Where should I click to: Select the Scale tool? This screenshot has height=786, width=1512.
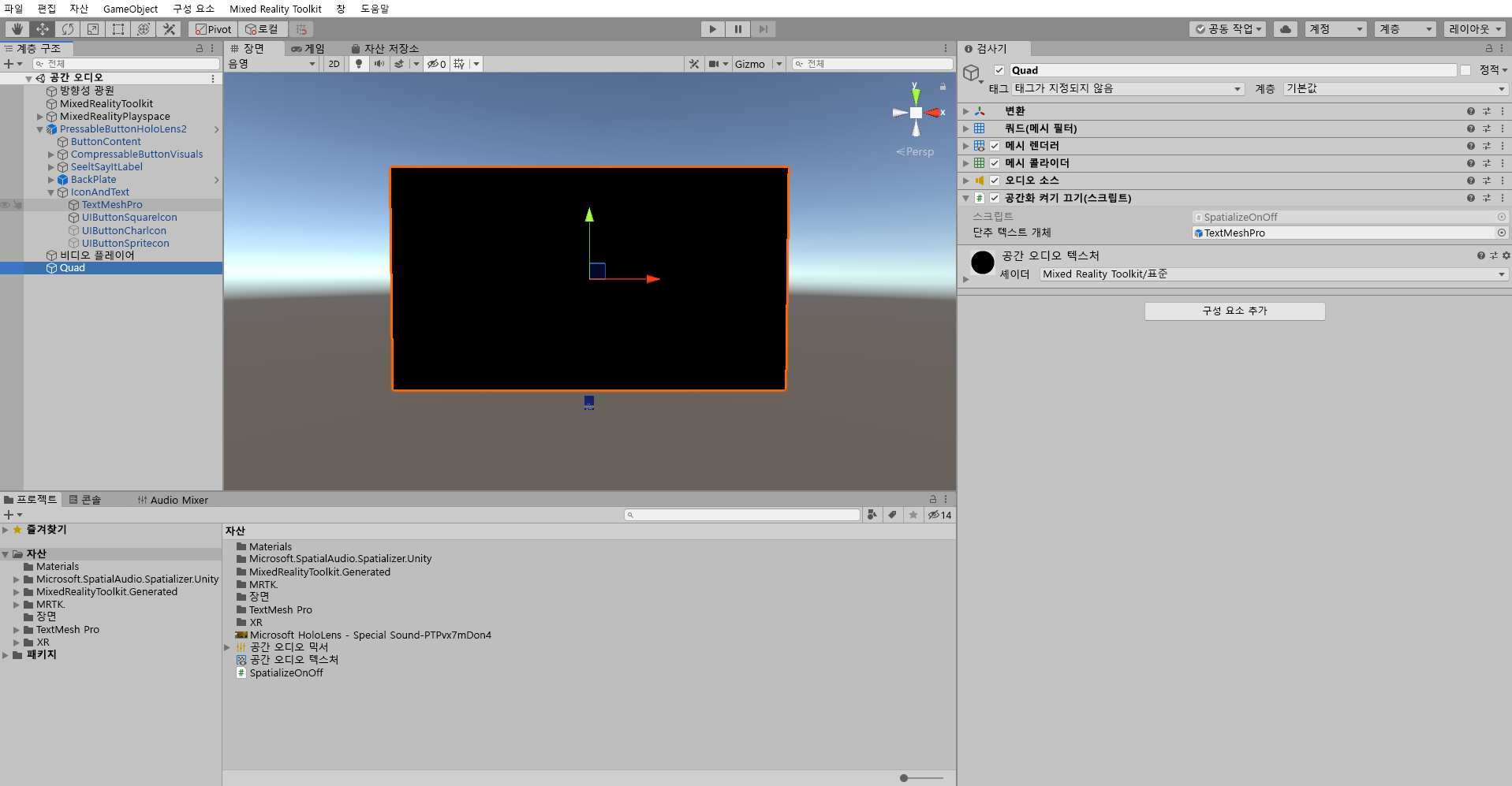coord(93,29)
